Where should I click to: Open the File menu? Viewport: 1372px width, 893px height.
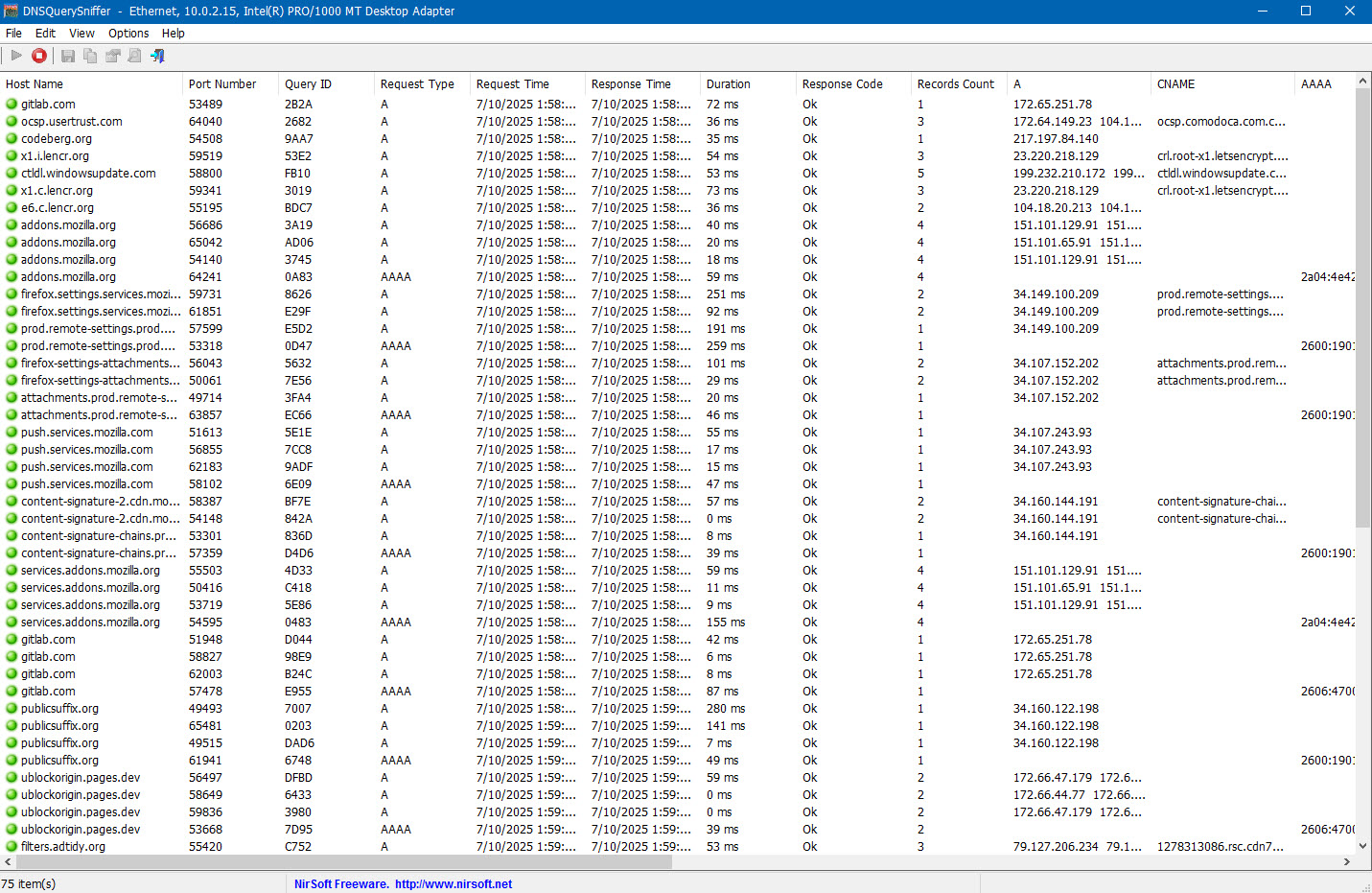pos(13,33)
